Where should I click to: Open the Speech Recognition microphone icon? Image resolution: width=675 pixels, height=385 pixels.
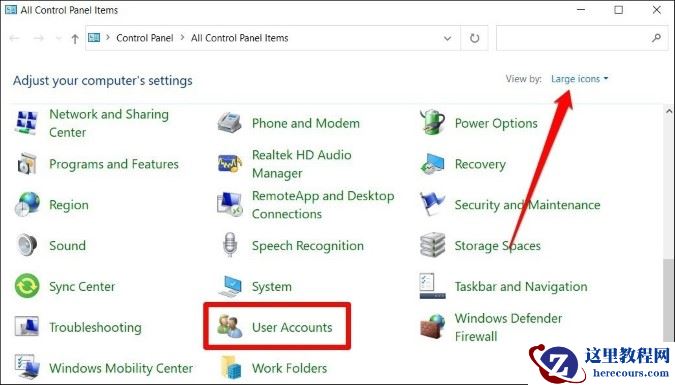[229, 245]
